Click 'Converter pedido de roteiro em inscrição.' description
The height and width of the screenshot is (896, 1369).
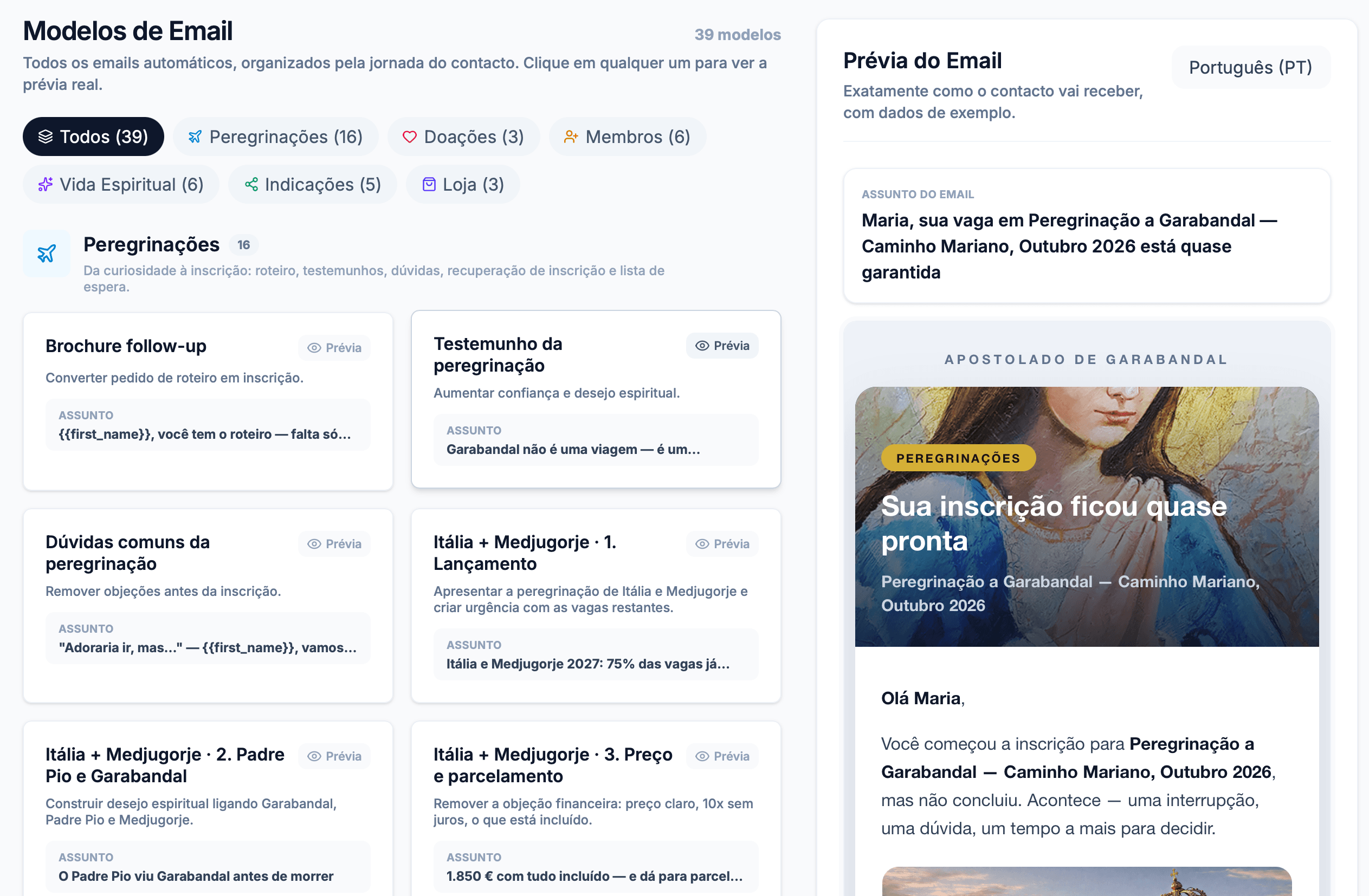coord(175,377)
